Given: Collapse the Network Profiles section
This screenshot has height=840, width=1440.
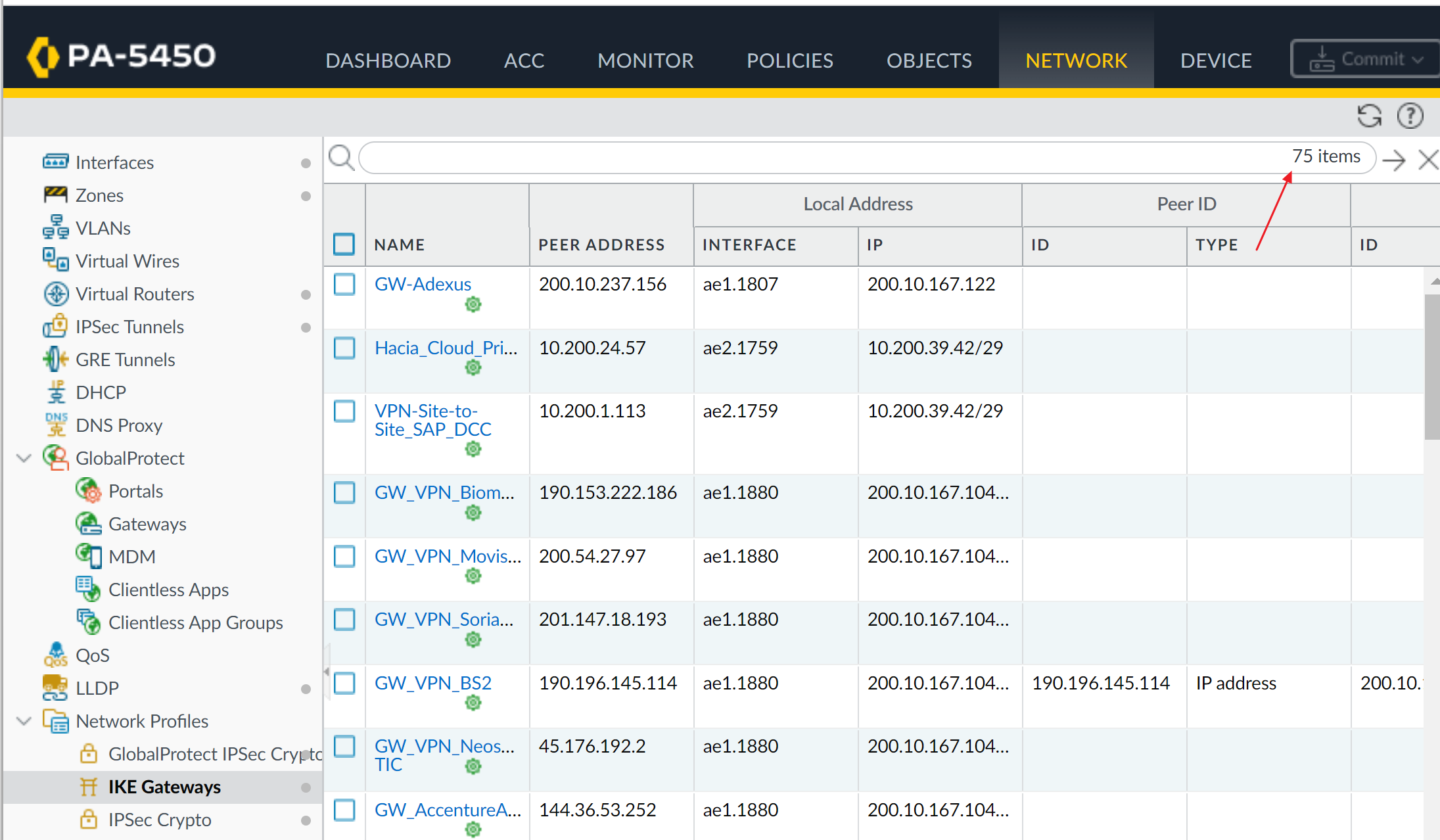Looking at the screenshot, I should tap(24, 721).
